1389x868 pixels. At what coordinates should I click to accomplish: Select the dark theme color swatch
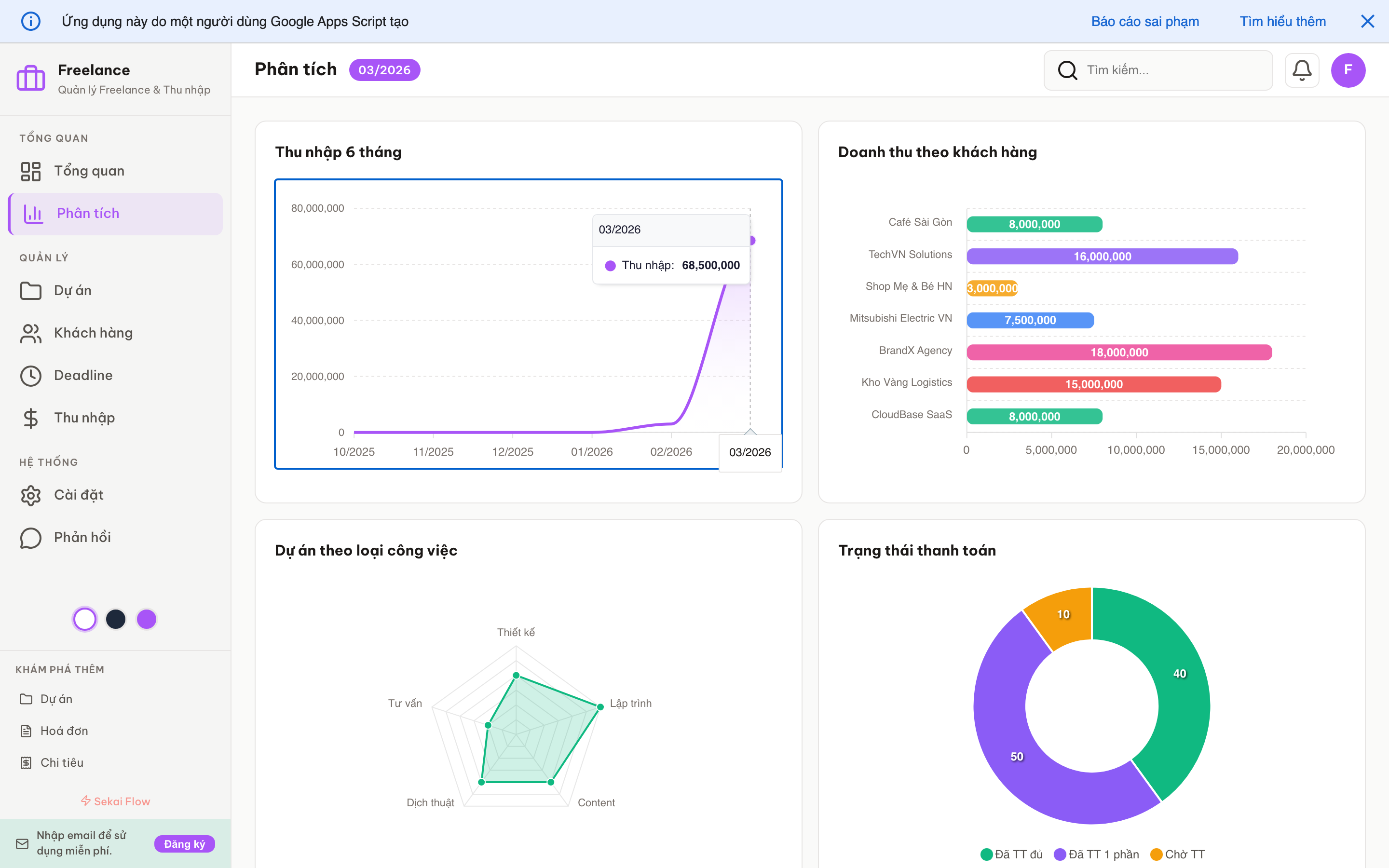116,619
